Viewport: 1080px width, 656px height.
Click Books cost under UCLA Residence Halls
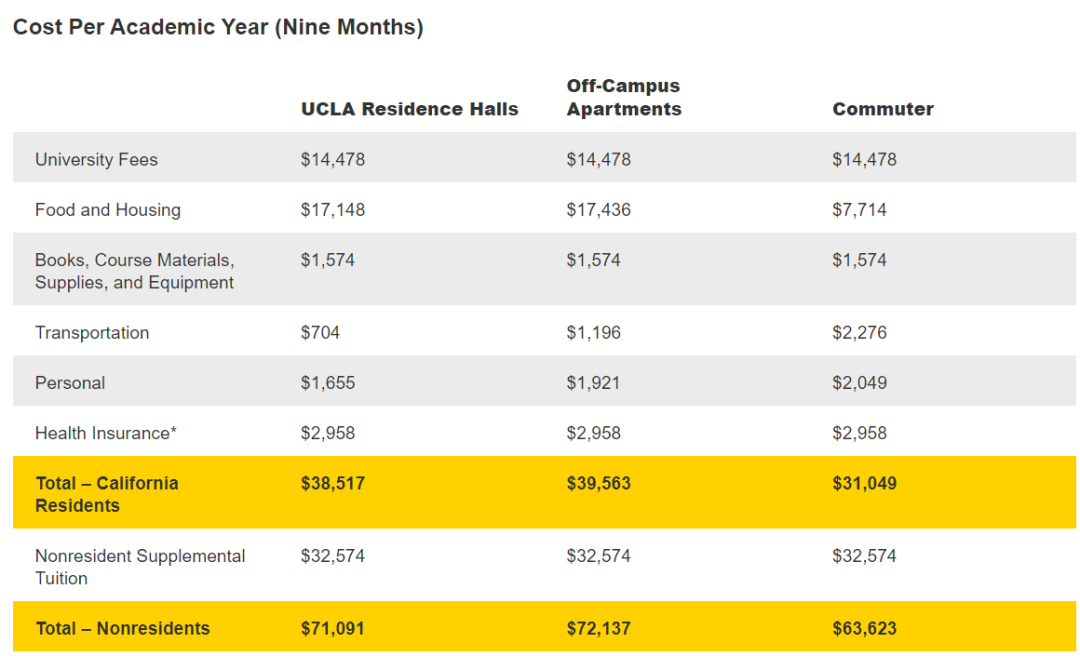pyautogui.click(x=328, y=260)
